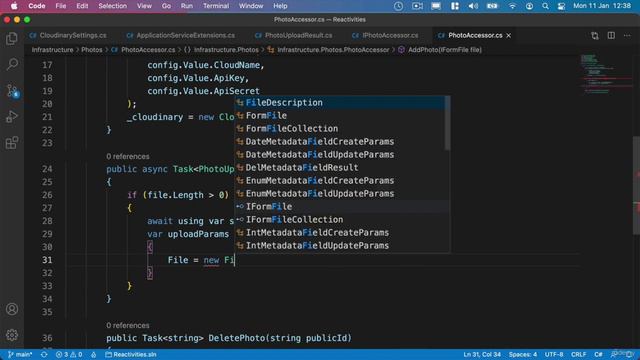Split the editor to the right

click(611, 36)
